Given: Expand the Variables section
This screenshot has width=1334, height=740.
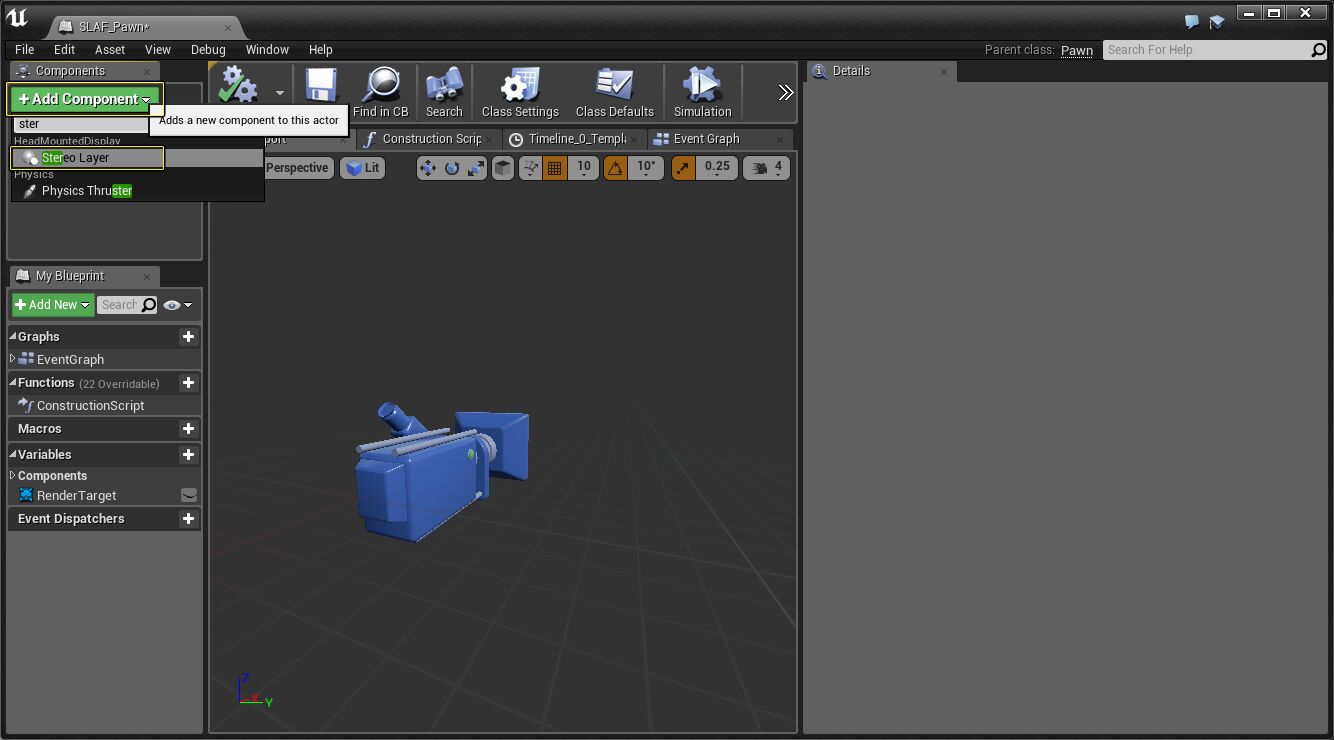Looking at the screenshot, I should click(42, 454).
